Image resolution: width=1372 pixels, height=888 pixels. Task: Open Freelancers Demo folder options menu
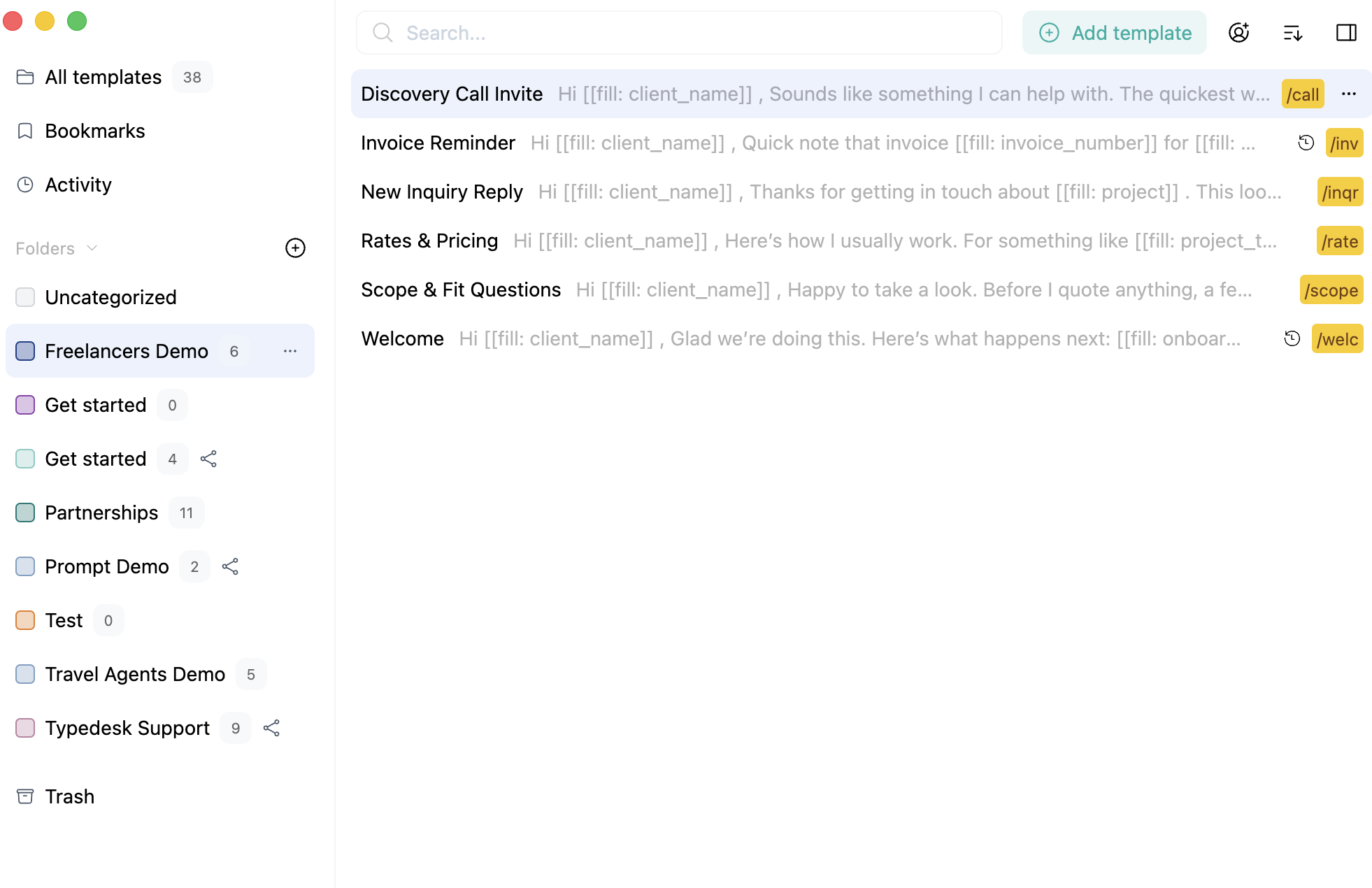[290, 351]
